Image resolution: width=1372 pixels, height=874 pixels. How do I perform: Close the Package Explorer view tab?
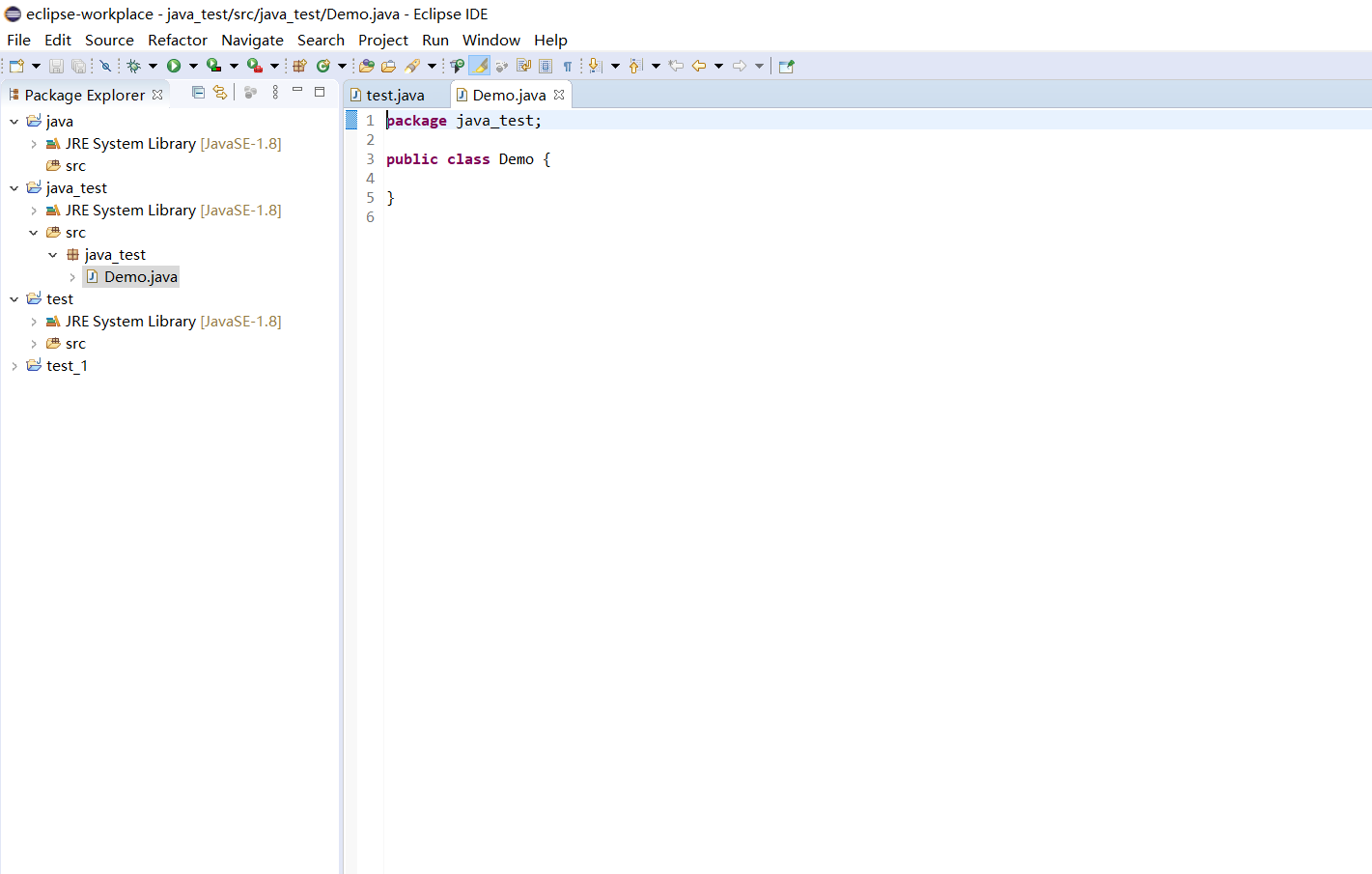[x=157, y=95]
